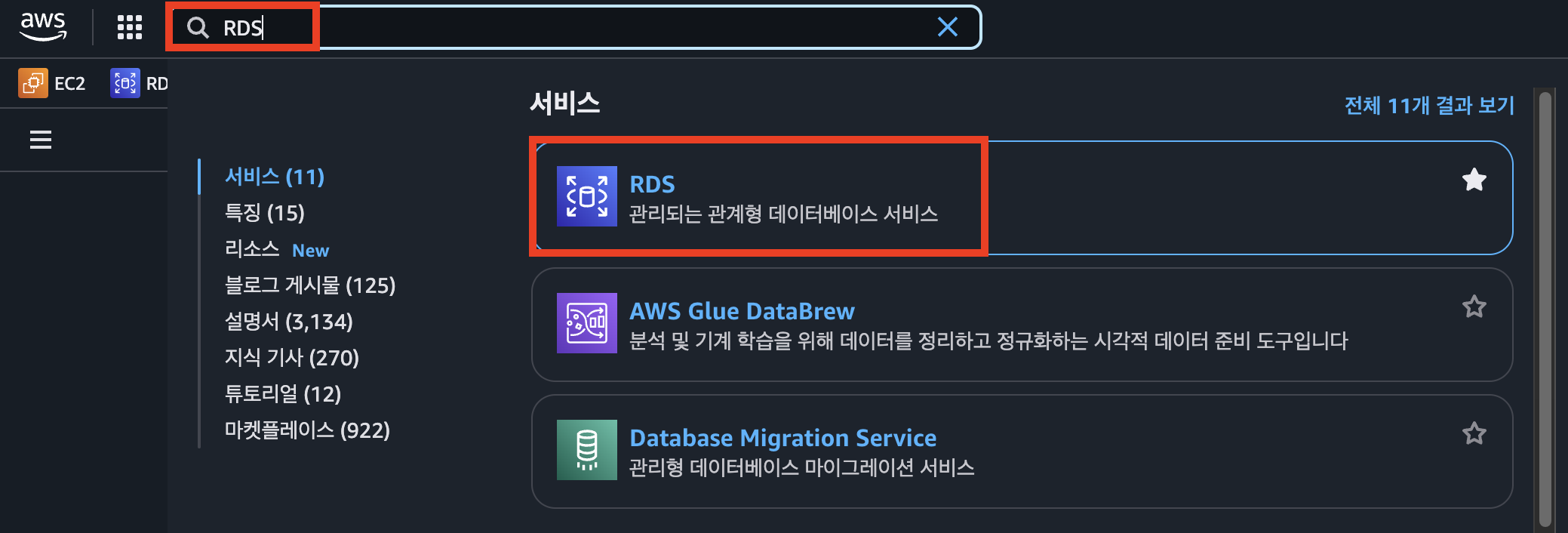This screenshot has width=1568, height=533.
Task: Select the 특징 (15) filter category
Action: (265, 213)
